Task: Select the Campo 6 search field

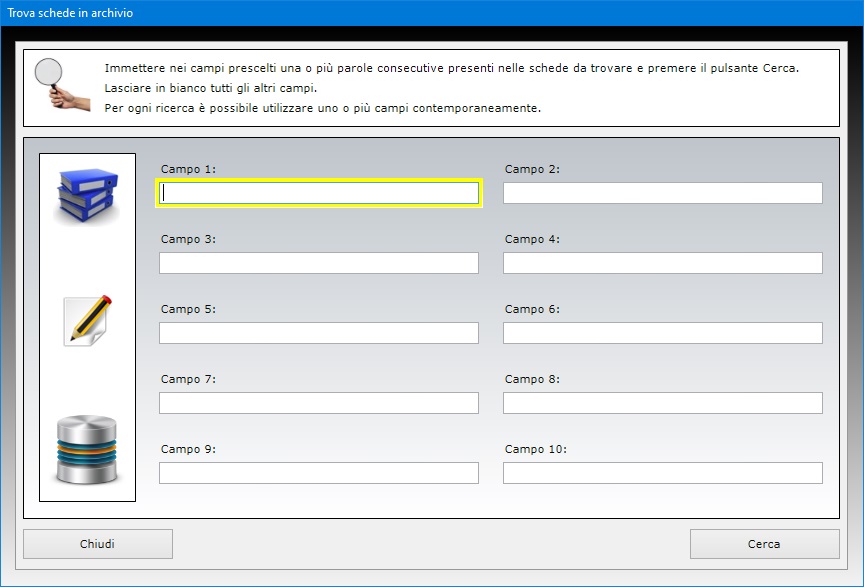Action: [x=663, y=333]
